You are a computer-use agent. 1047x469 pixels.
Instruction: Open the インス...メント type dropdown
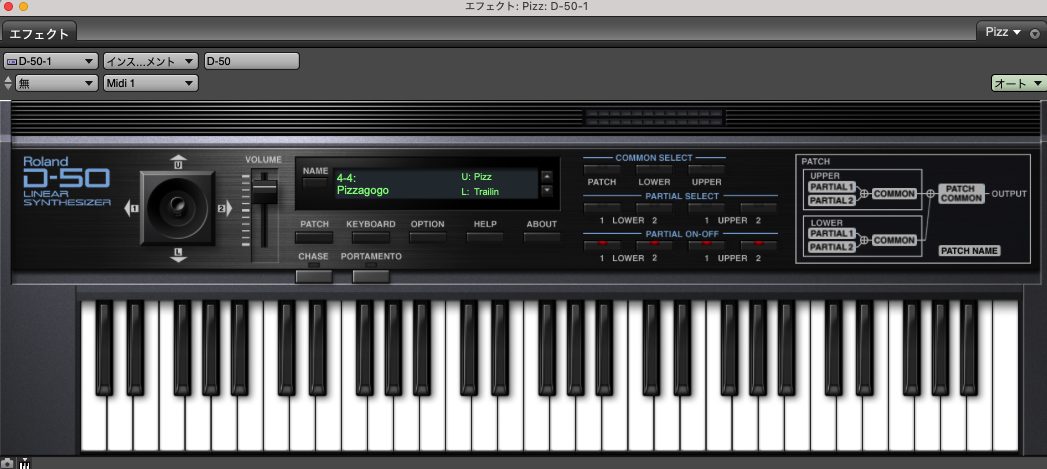(150, 61)
